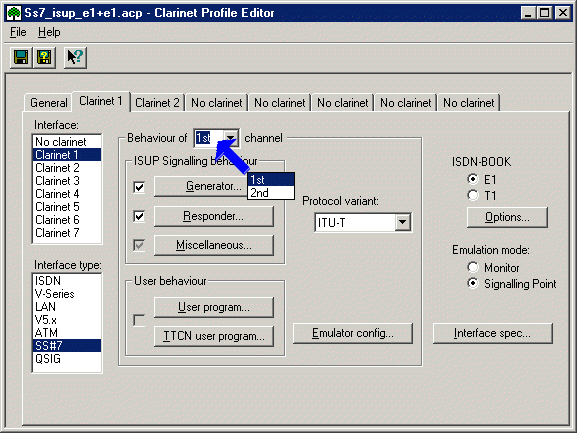
Task: Click the 1st channel combo text field
Action: point(209,138)
